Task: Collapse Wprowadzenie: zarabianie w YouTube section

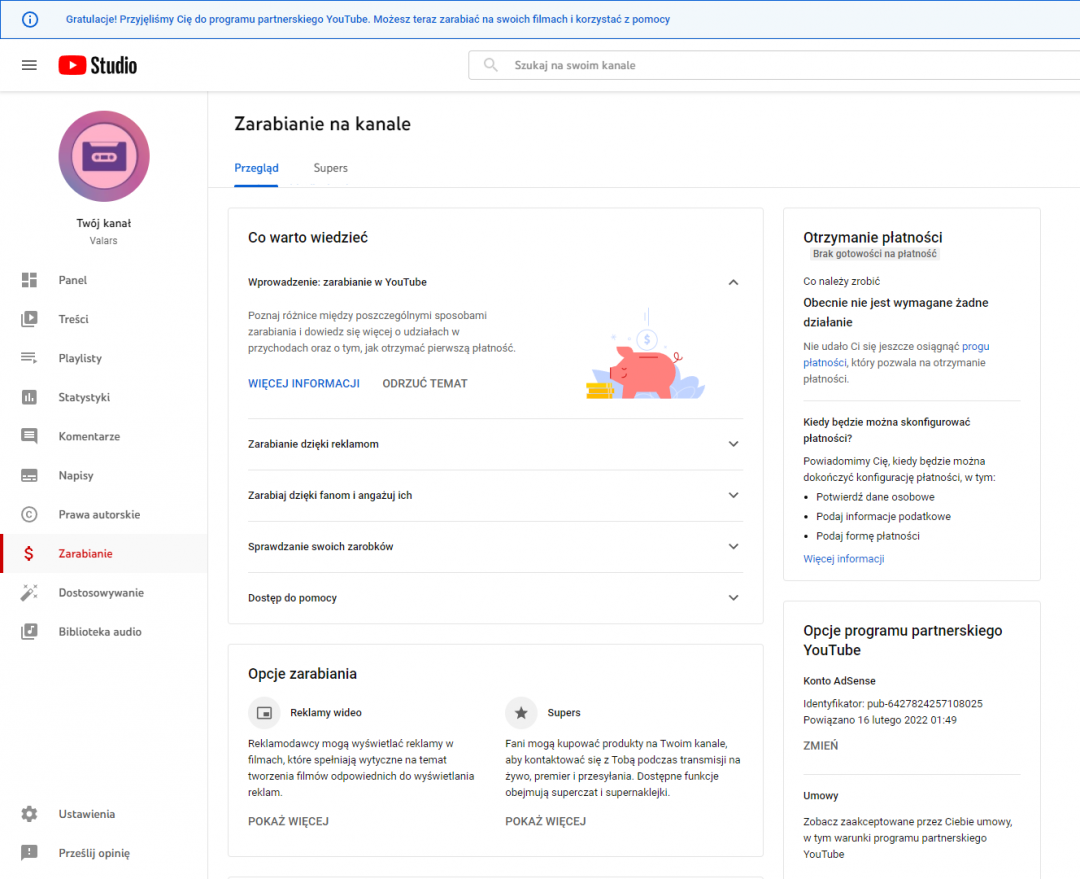Action: pos(733,282)
